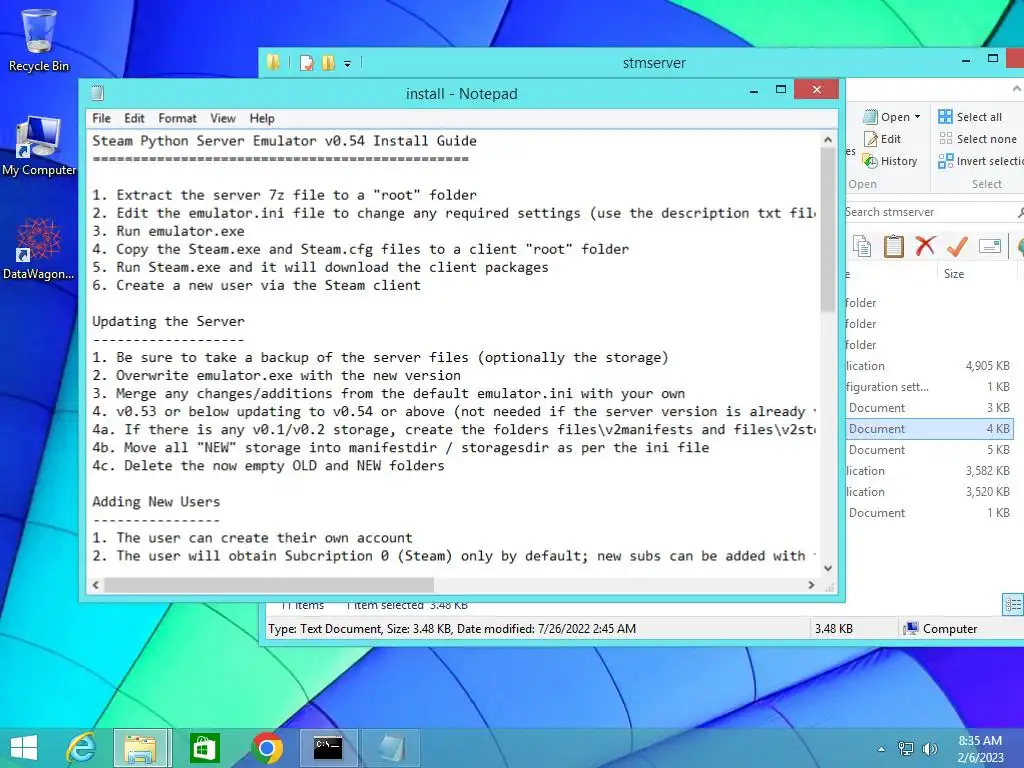Click the Edit button in the Explorer ribbon
Screen dimensions: 1024x768
pos(882,139)
